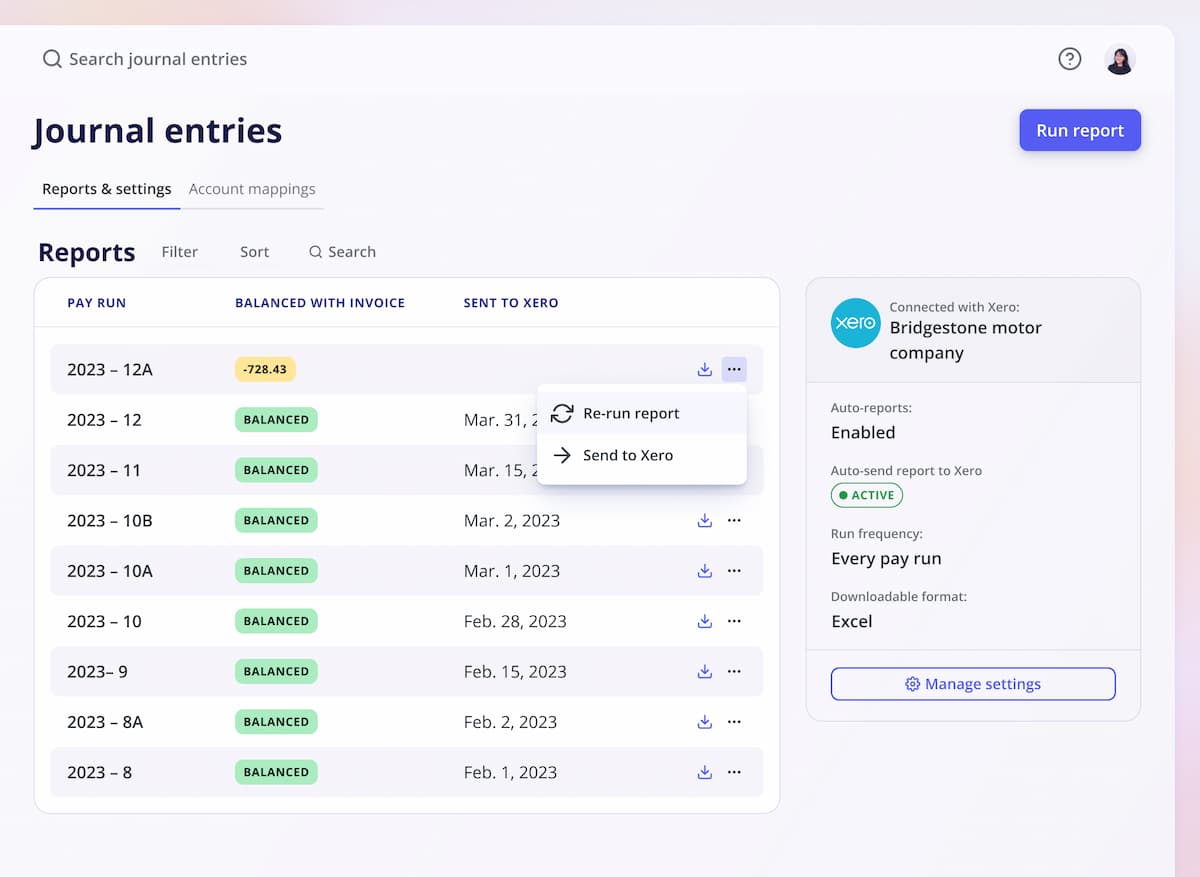Image resolution: width=1200 pixels, height=877 pixels.
Task: Open Manage settings
Action: point(973,684)
